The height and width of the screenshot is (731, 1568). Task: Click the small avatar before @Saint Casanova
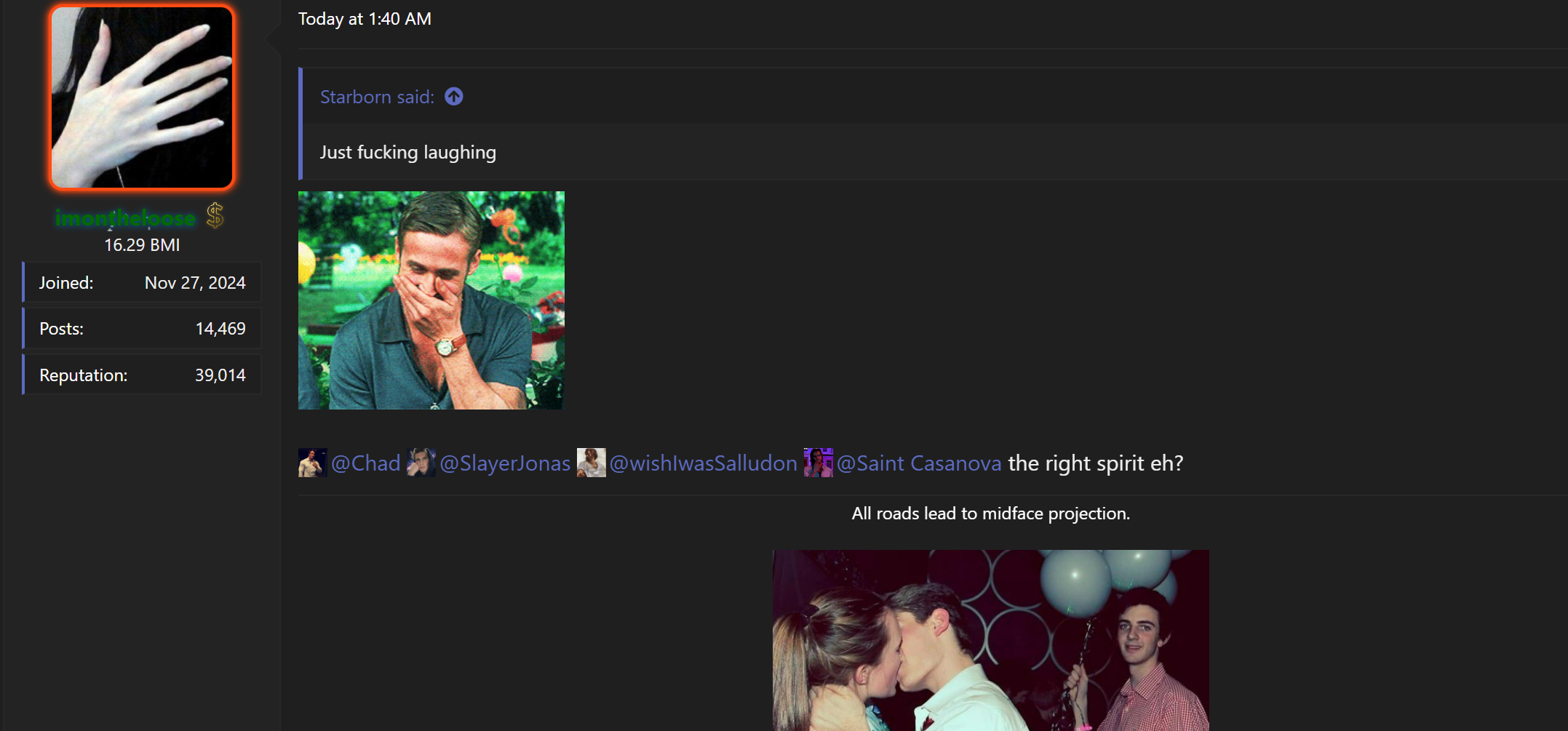pyautogui.click(x=818, y=463)
